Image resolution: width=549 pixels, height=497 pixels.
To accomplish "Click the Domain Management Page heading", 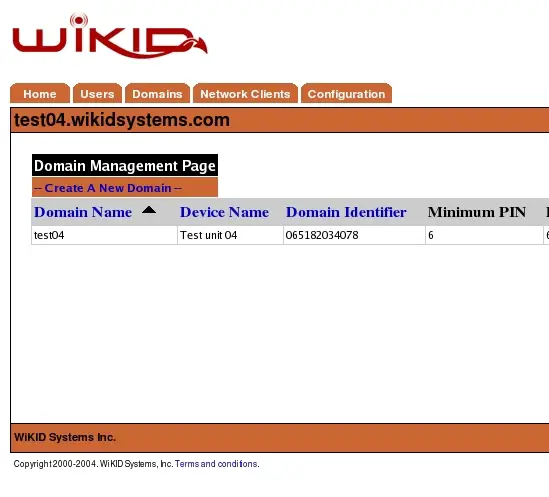I will [125, 165].
